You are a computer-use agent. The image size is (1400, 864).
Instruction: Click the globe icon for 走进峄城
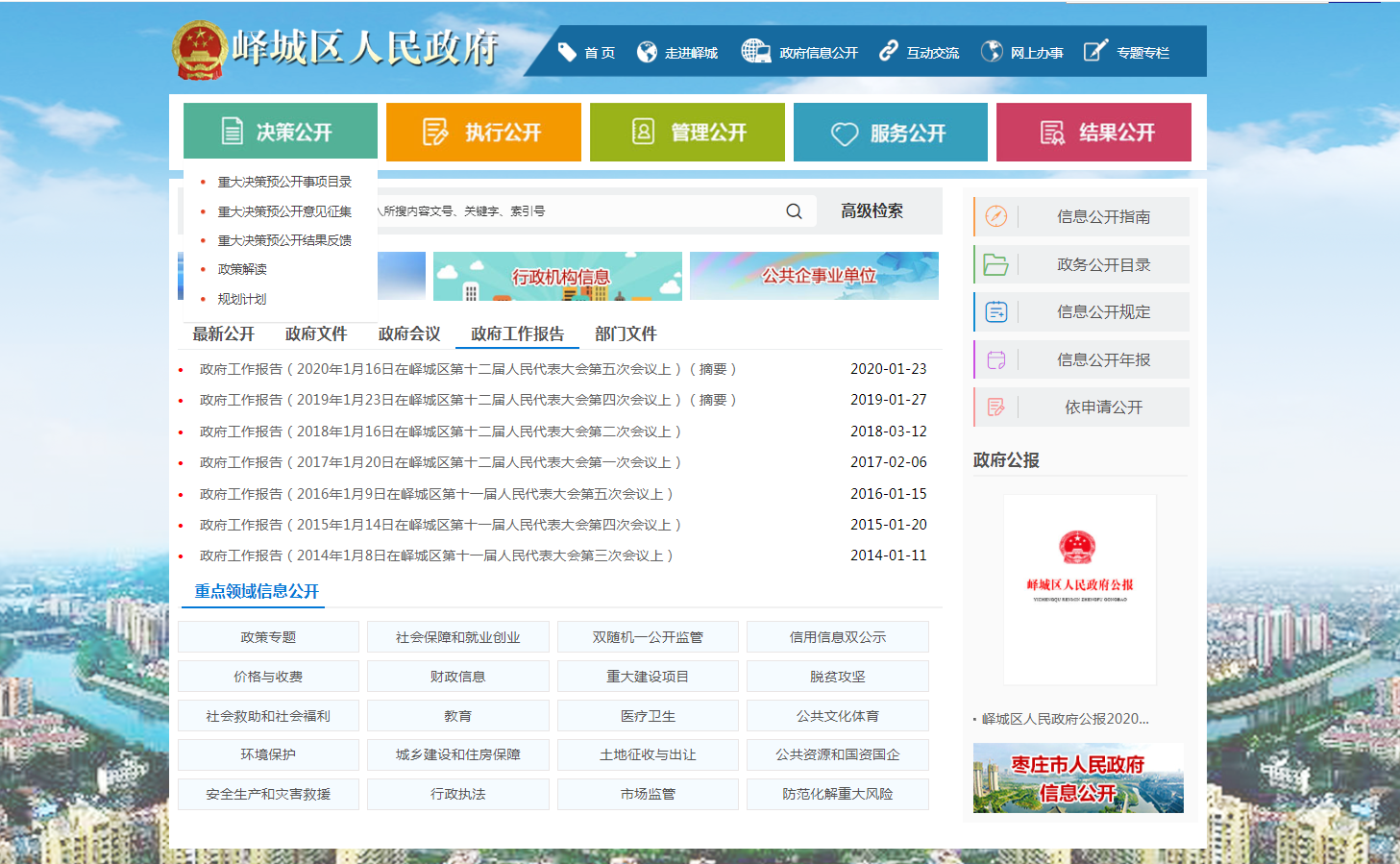pos(648,53)
